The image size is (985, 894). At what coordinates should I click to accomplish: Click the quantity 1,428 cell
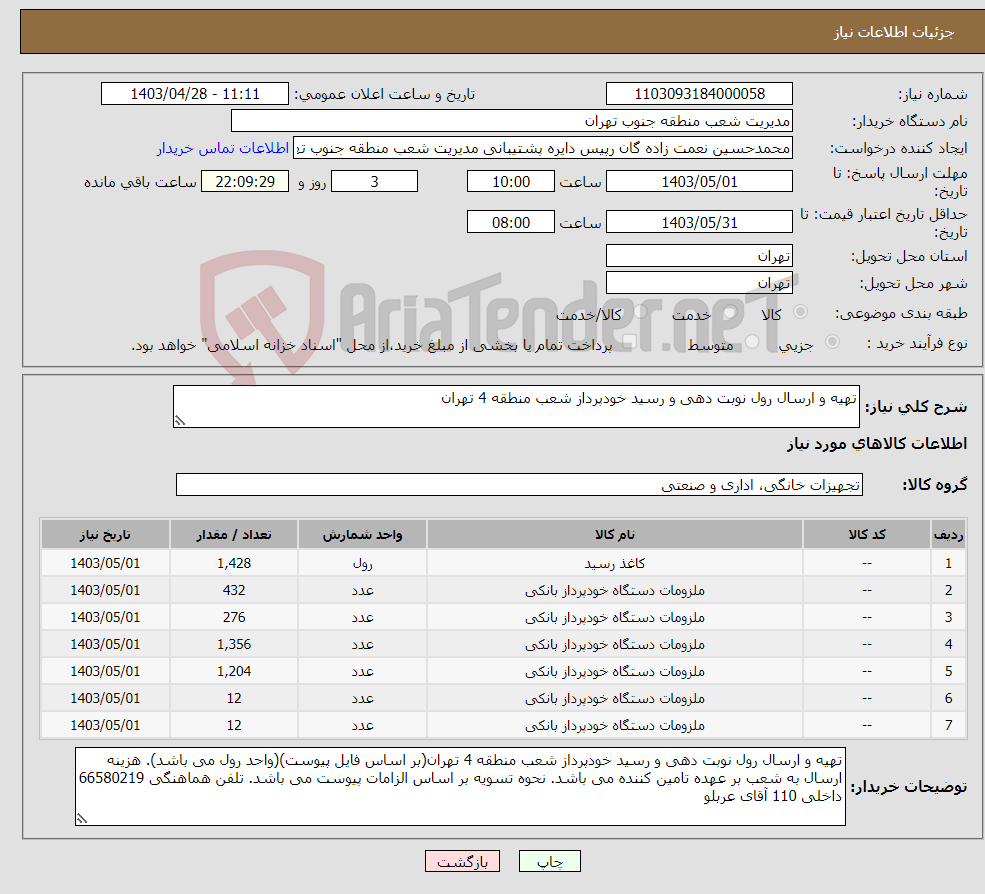(x=234, y=564)
